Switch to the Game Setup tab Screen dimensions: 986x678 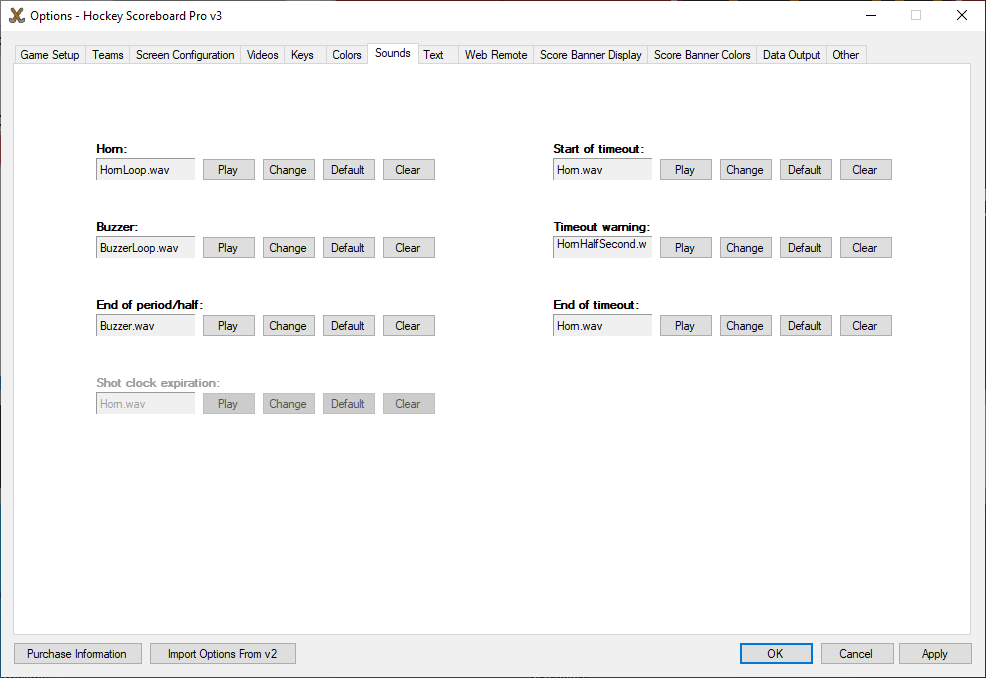[50, 55]
